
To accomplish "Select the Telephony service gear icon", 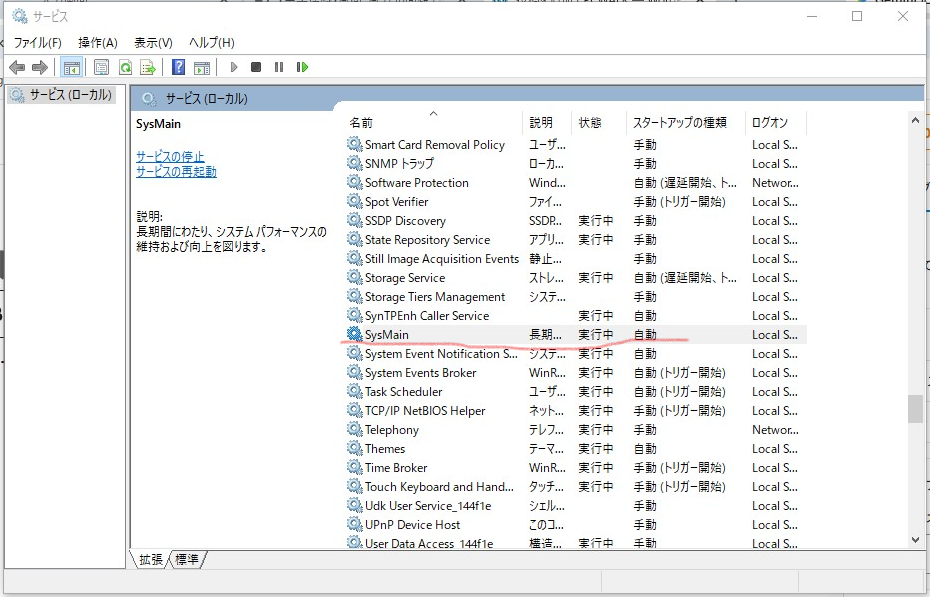I will 355,429.
